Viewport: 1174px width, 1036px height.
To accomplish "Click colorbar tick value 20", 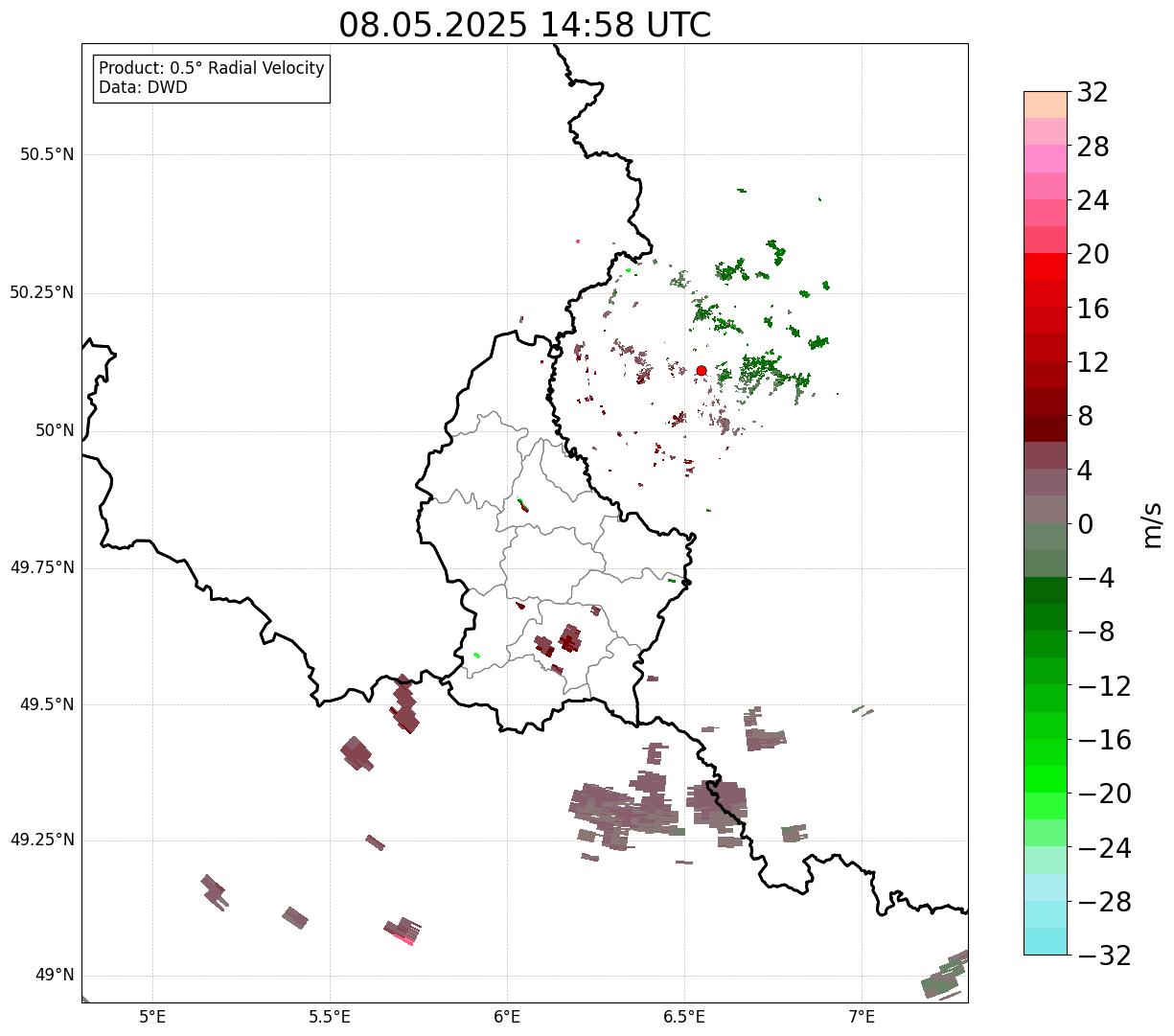I will pyautogui.click(x=1093, y=255).
